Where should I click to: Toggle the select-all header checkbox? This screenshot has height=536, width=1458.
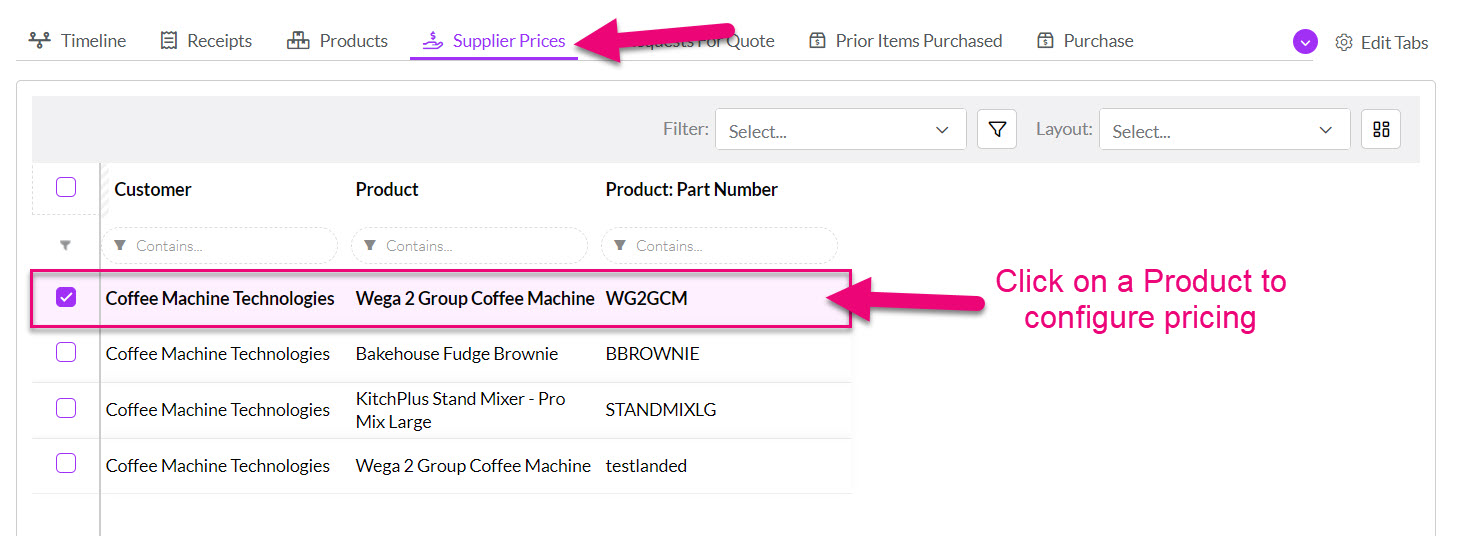click(66, 187)
